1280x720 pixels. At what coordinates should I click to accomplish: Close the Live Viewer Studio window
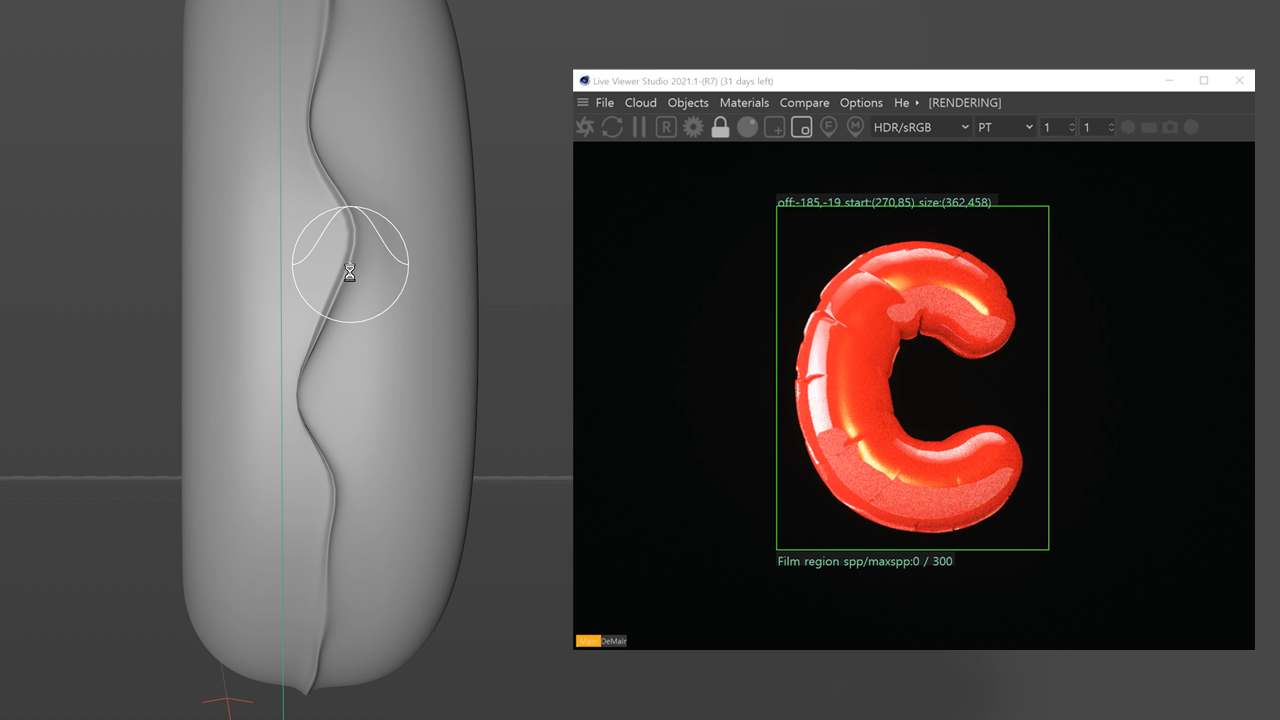1239,81
